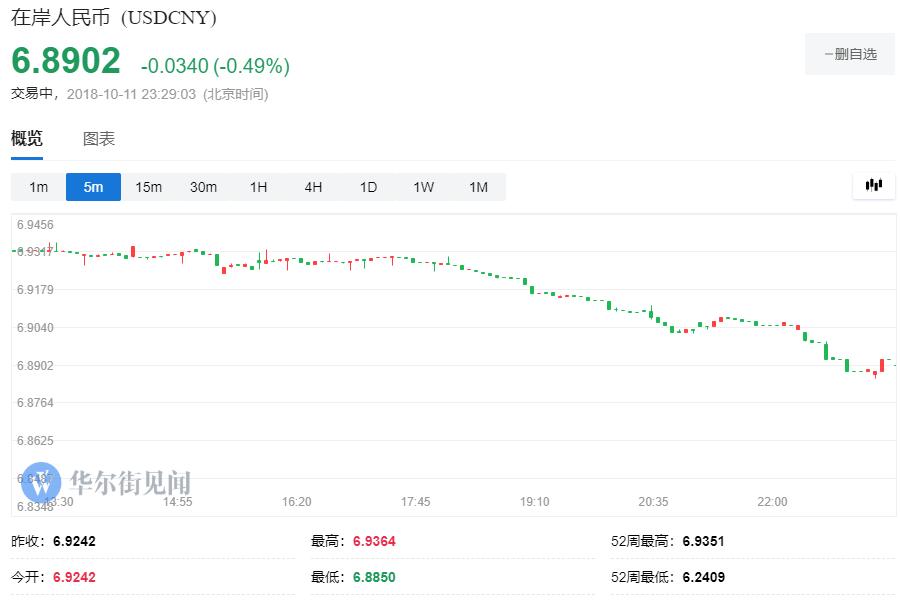Click the 22:00 time axis label
The width and height of the screenshot is (900, 602).
[772, 502]
